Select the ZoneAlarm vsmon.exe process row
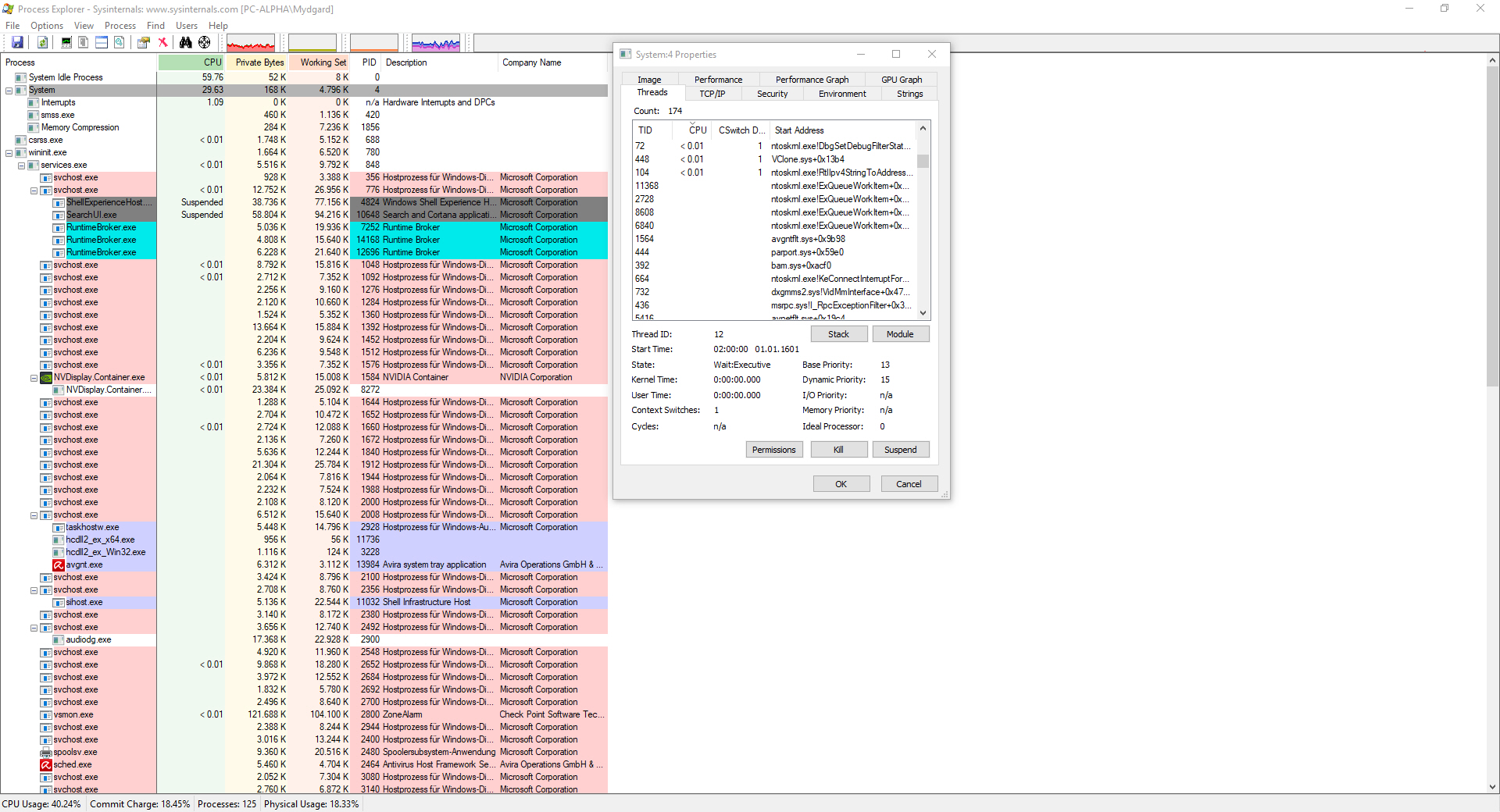 click(304, 714)
